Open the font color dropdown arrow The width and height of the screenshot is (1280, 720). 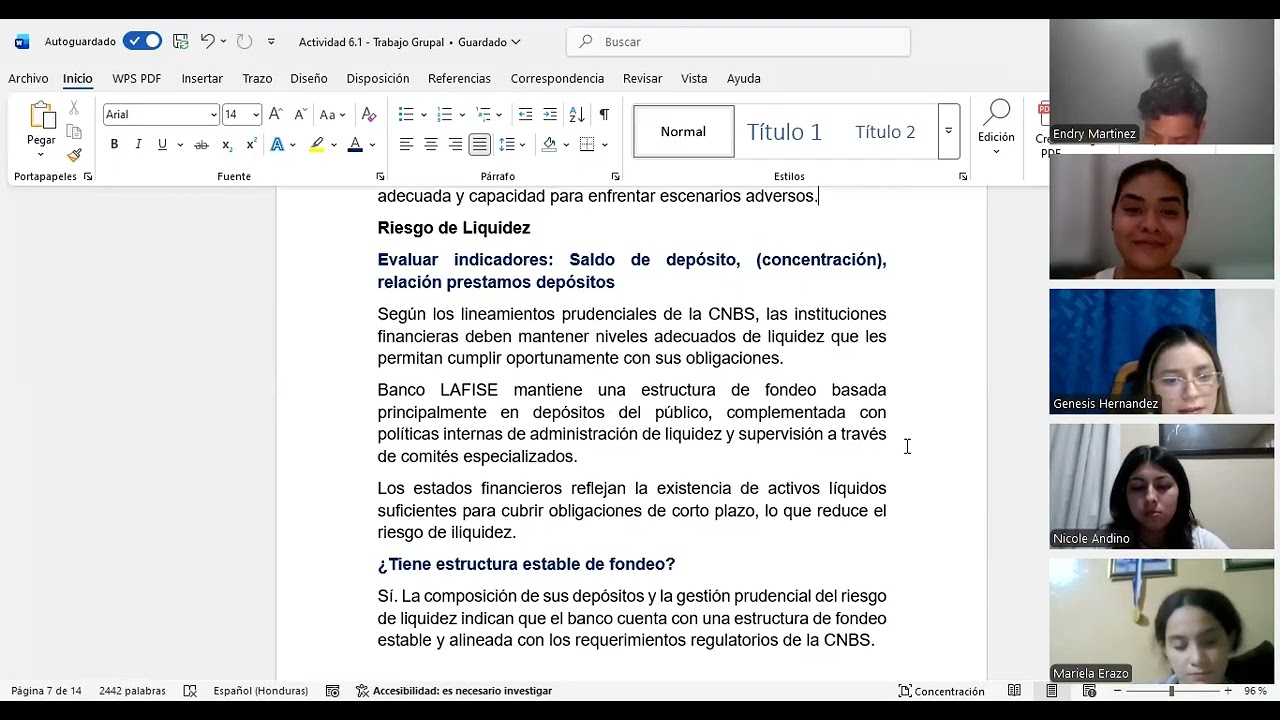[372, 145]
